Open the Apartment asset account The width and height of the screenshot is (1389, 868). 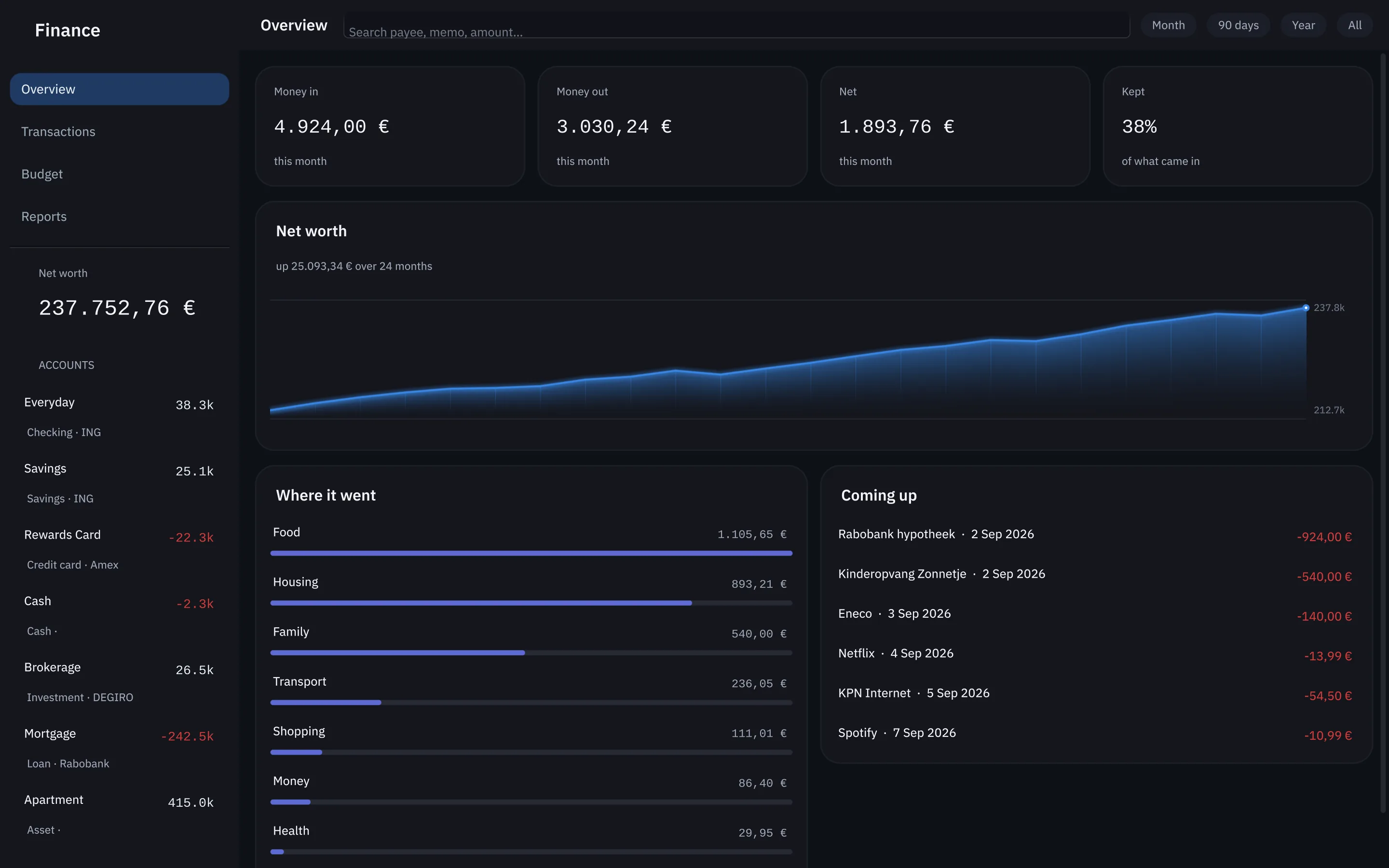pyautogui.click(x=120, y=814)
